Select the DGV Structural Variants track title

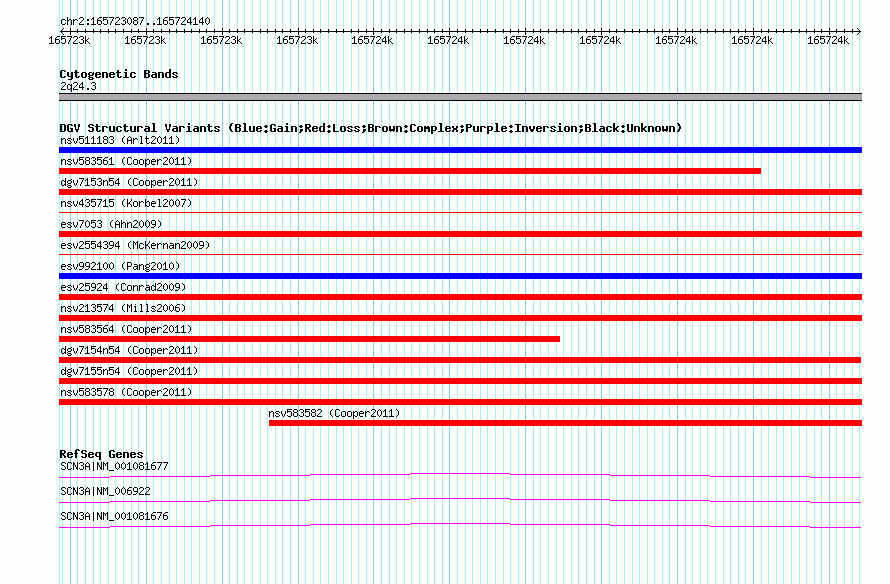click(370, 128)
